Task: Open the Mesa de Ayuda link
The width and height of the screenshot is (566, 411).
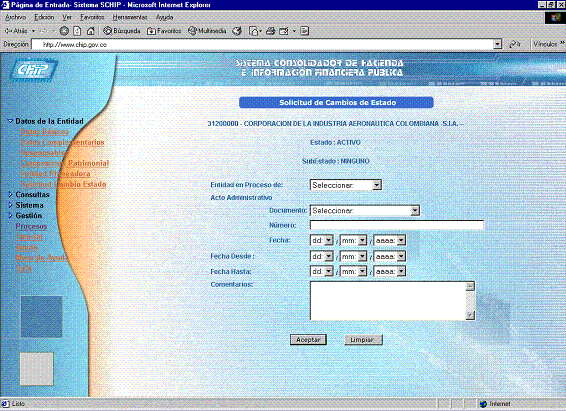Action: [41, 258]
